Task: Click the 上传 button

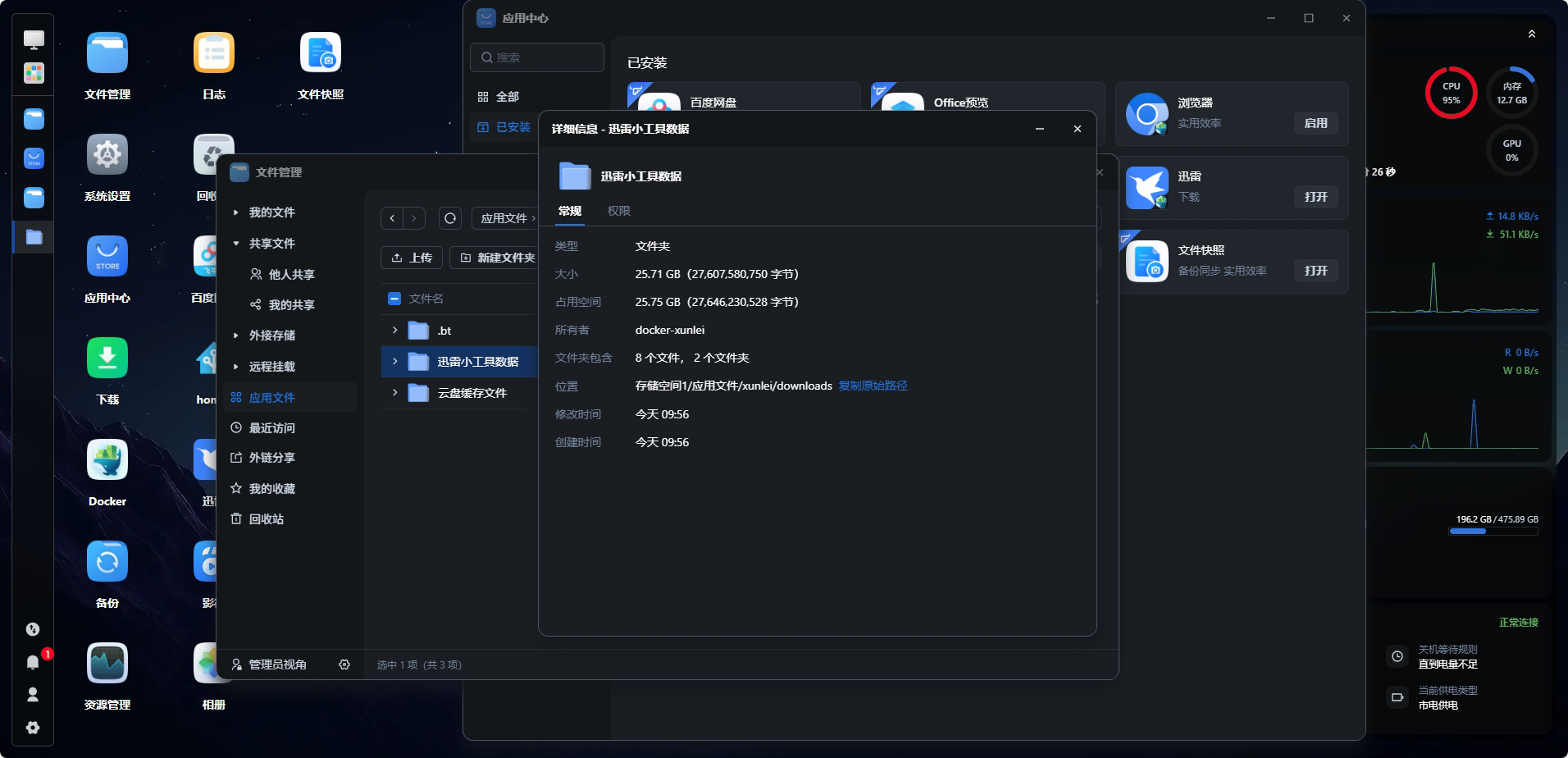Action: pyautogui.click(x=412, y=258)
